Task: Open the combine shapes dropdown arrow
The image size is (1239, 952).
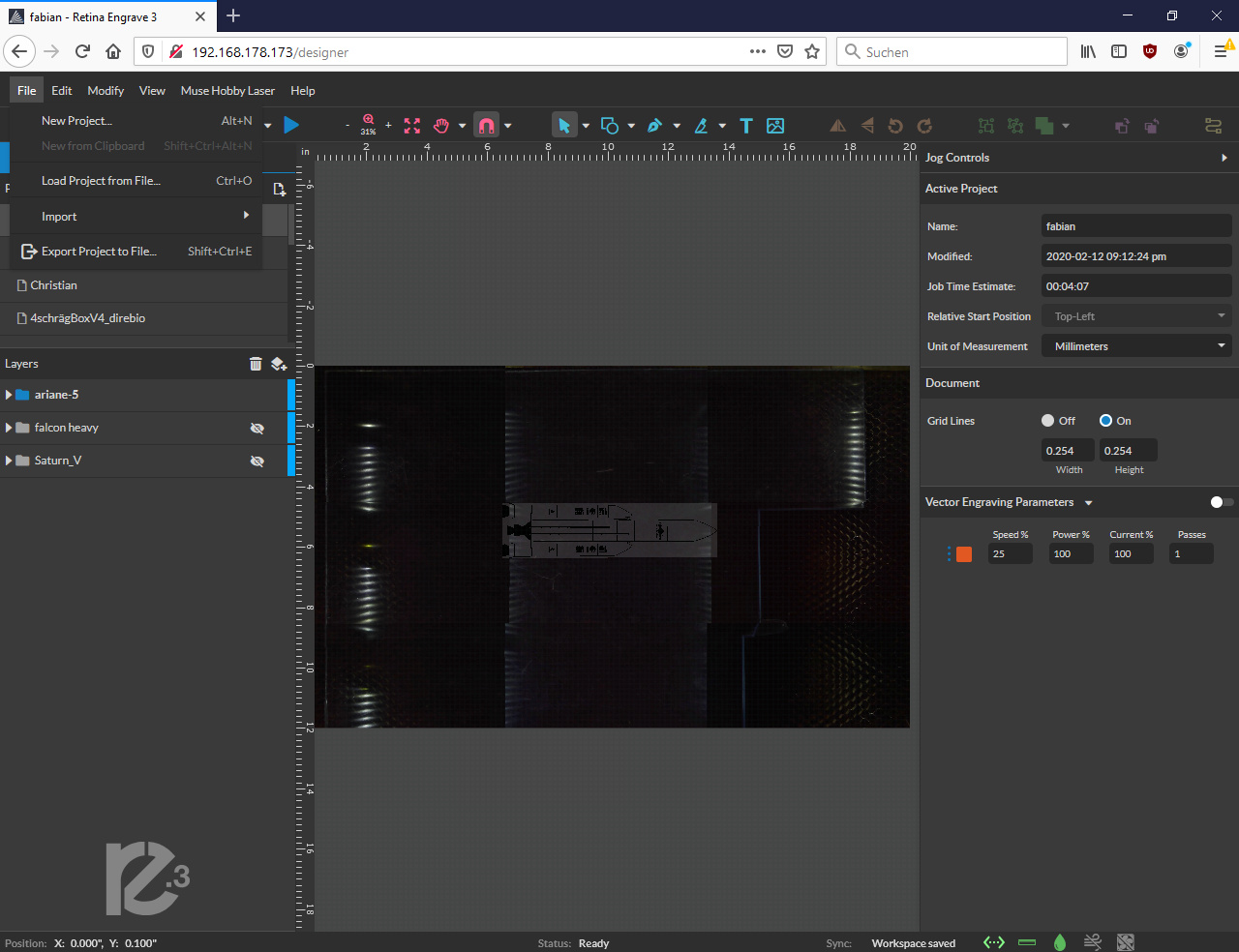Action: (1066, 126)
